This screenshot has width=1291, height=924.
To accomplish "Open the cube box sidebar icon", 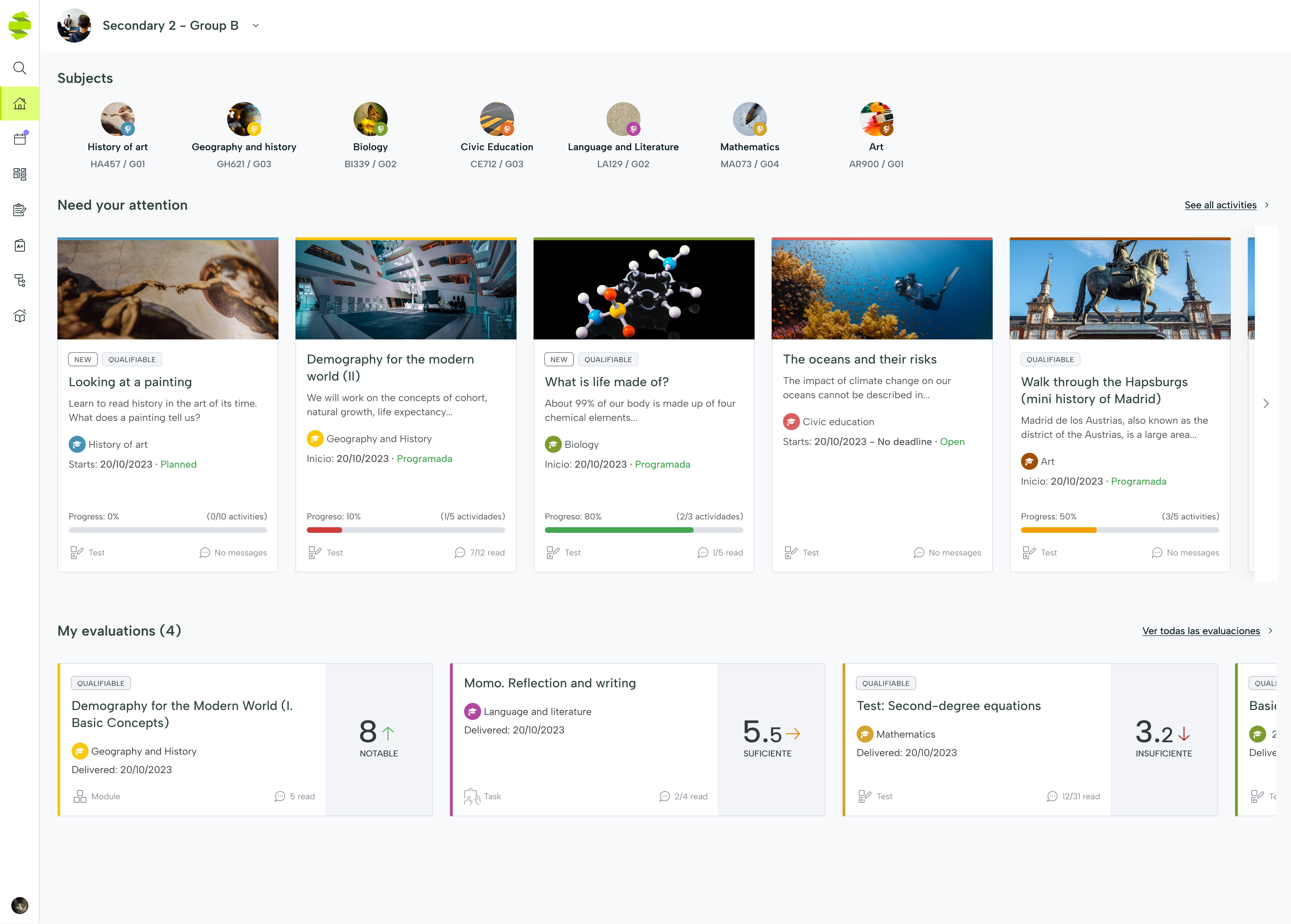I will click(20, 316).
